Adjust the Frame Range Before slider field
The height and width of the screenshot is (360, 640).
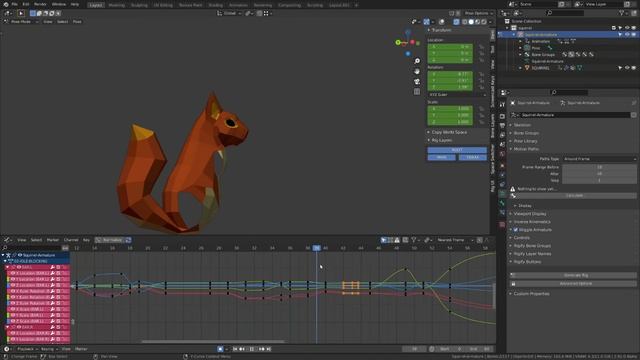pyautogui.click(x=599, y=167)
